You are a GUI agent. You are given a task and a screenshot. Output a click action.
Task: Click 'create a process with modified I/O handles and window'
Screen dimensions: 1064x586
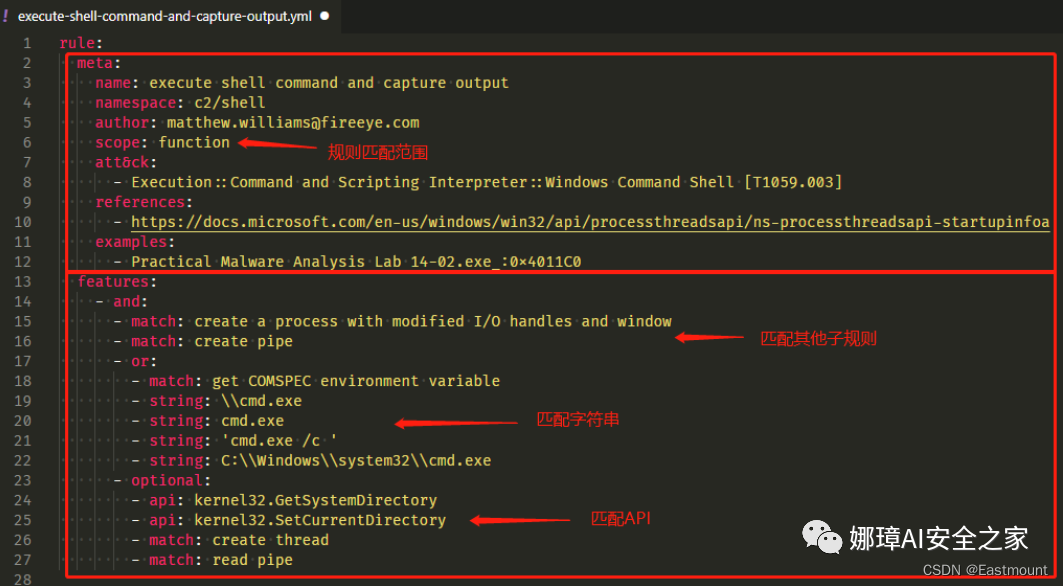point(433,321)
